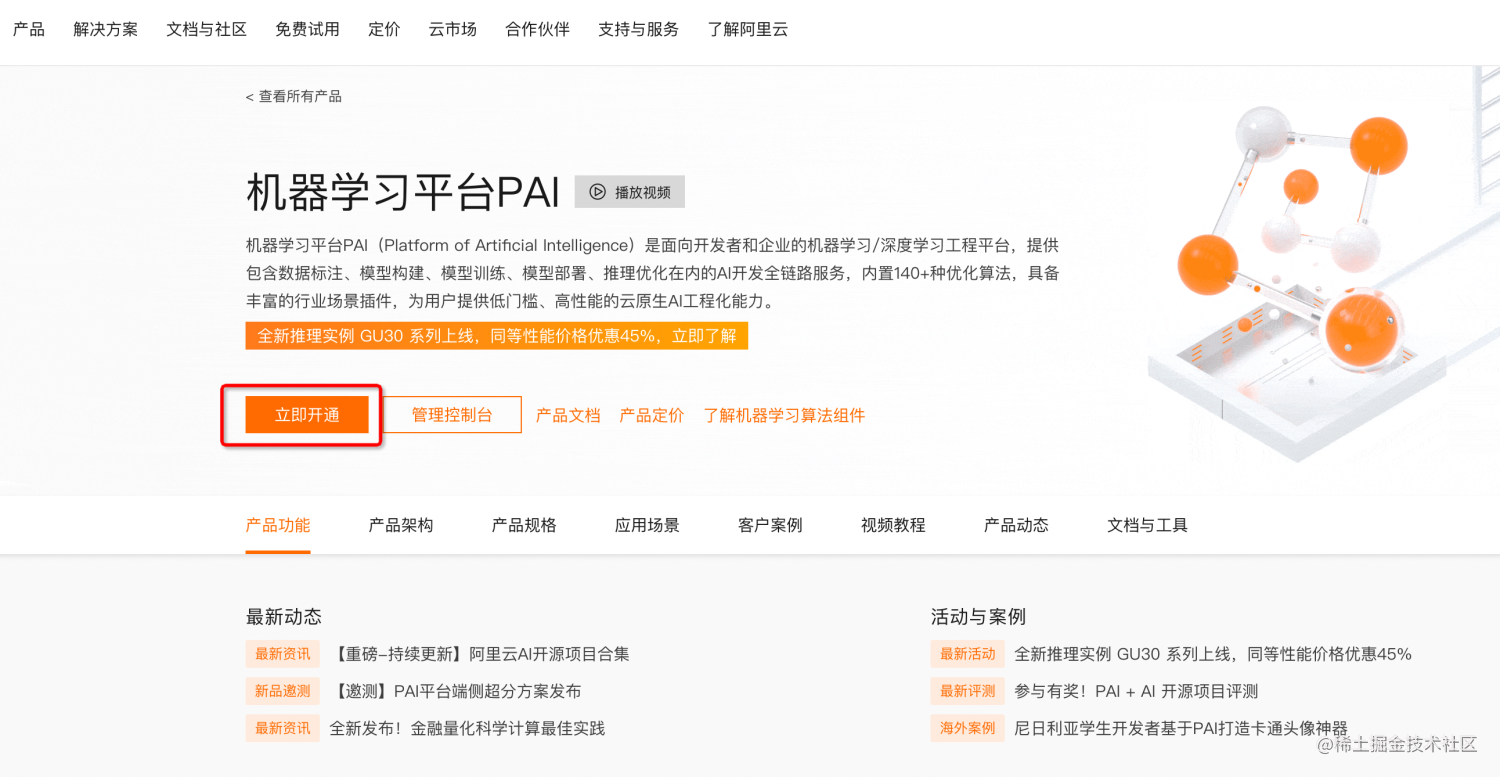This screenshot has width=1500, height=777.
Task: Switch to the 客户案例 tab
Action: [x=770, y=525]
